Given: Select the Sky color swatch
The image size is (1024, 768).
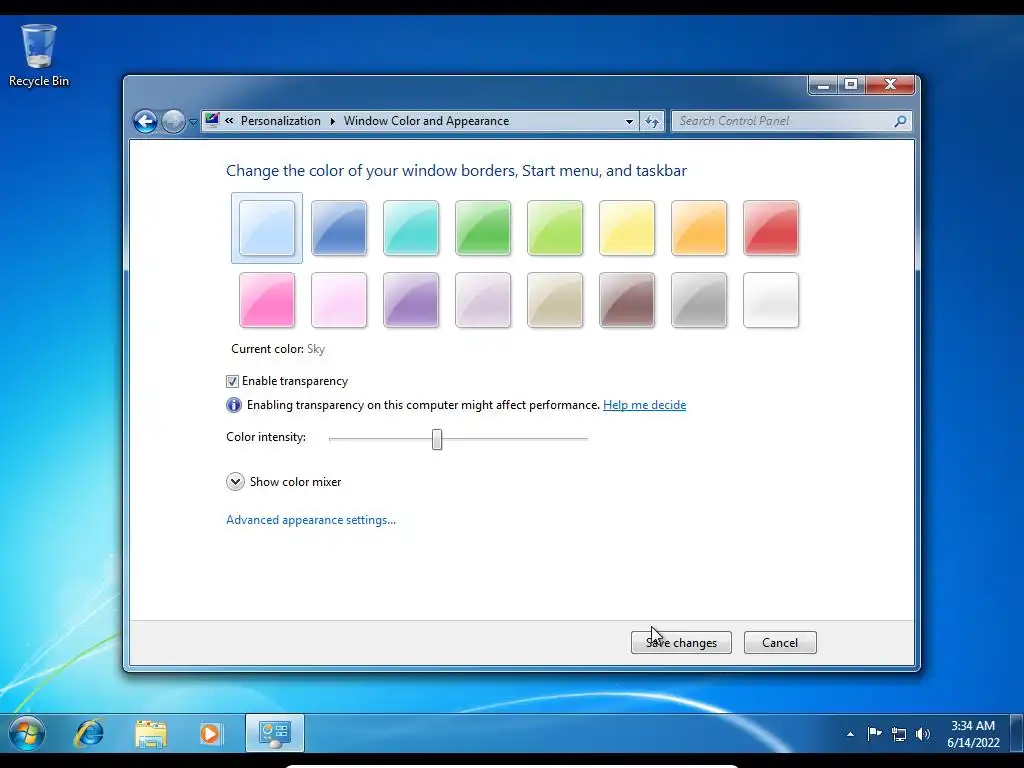Looking at the screenshot, I should [266, 228].
